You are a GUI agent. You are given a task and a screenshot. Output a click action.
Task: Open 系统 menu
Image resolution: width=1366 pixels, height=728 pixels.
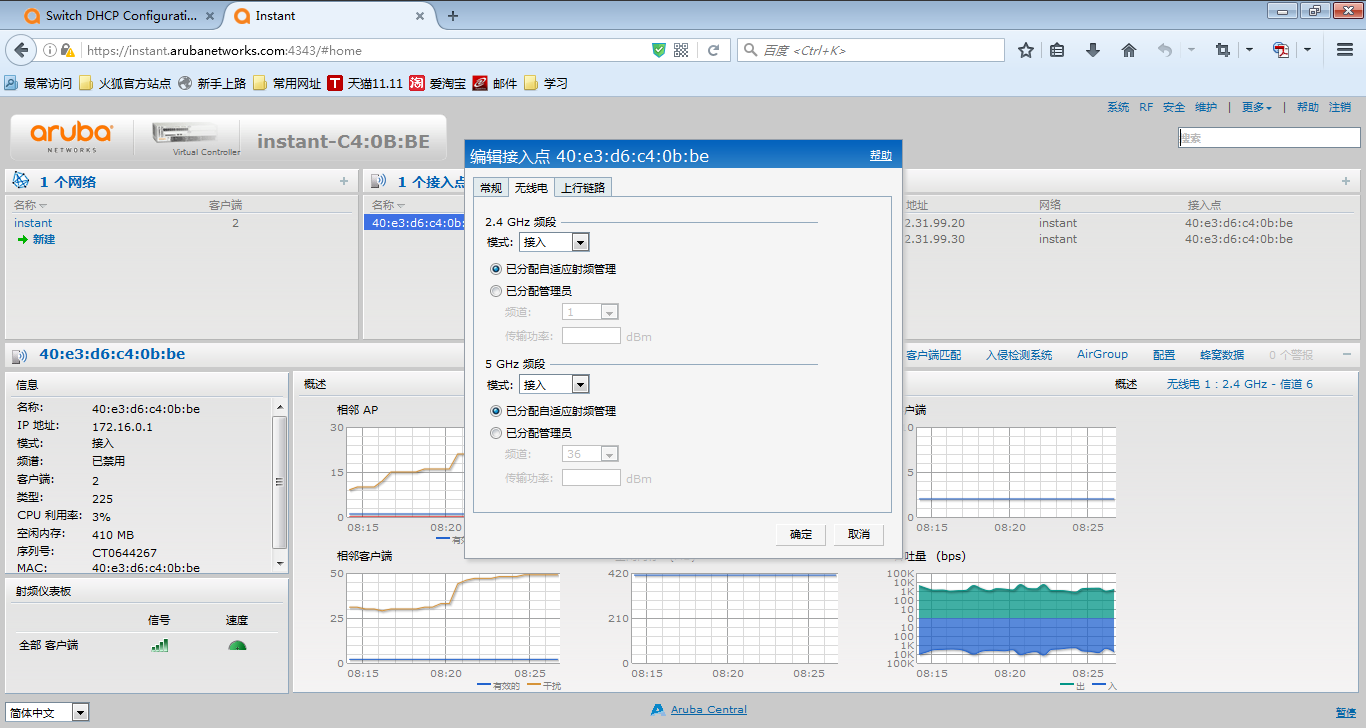point(1118,107)
